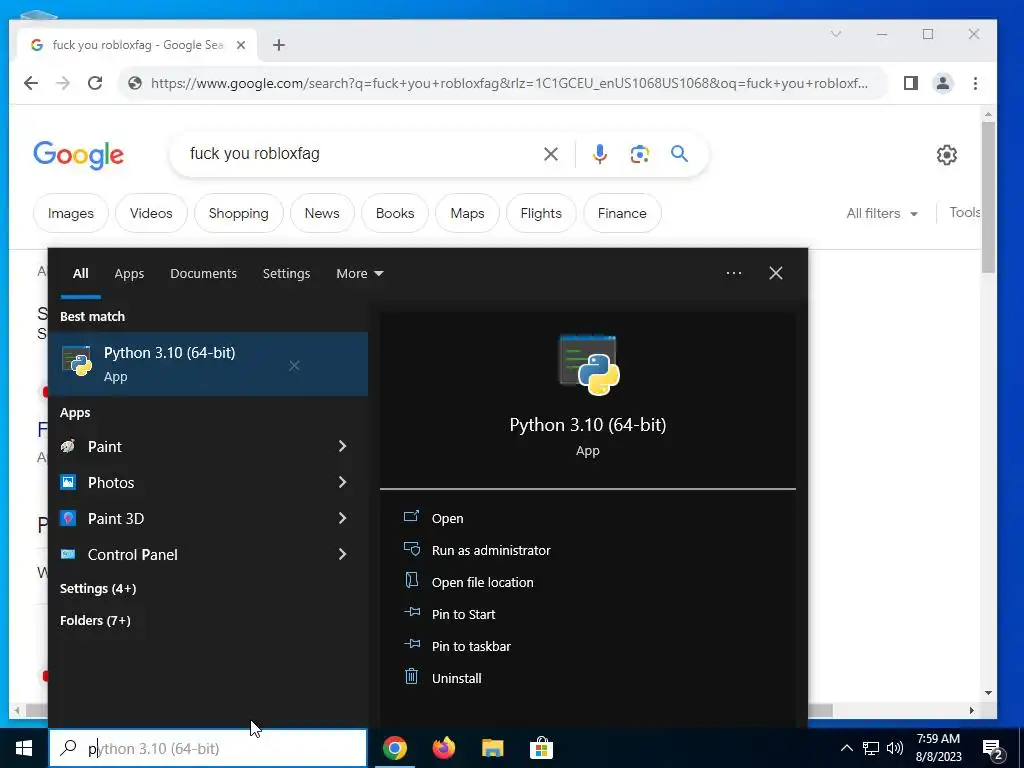Open Google quick settings gear

click(947, 155)
